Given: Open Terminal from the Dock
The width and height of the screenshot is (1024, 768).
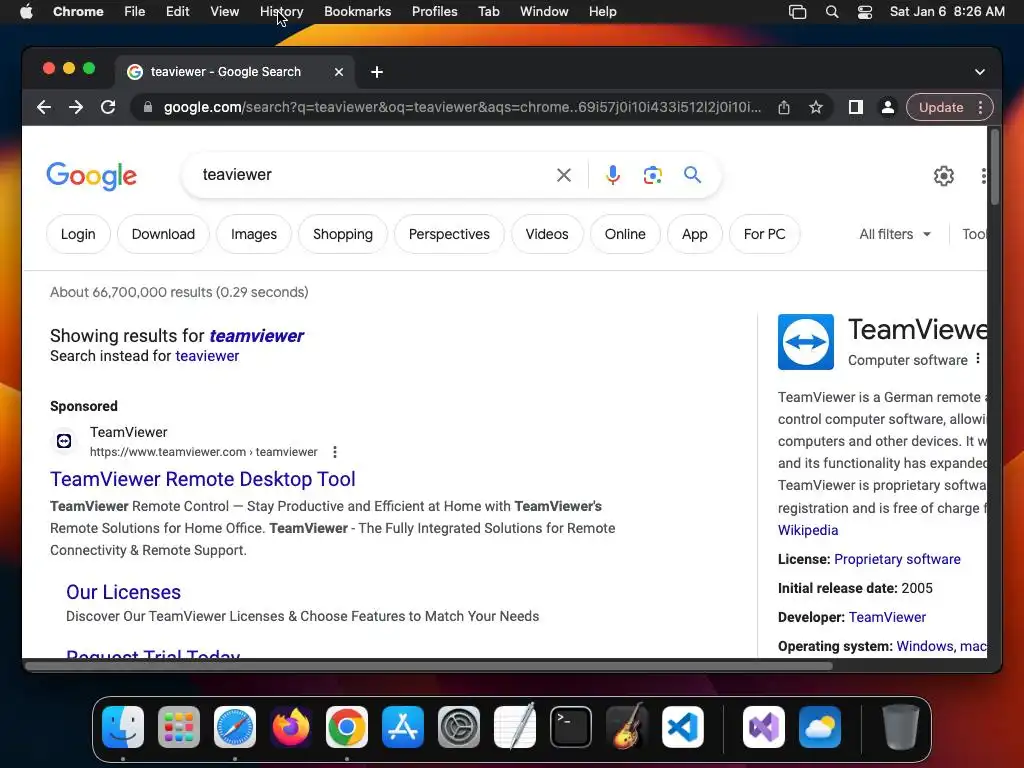Looking at the screenshot, I should tap(571, 727).
